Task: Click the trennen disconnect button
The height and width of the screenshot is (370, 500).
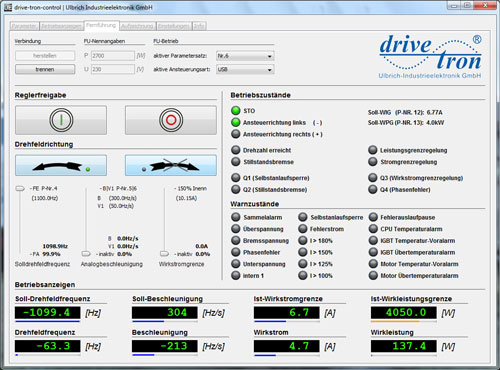Action: pyautogui.click(x=45, y=69)
